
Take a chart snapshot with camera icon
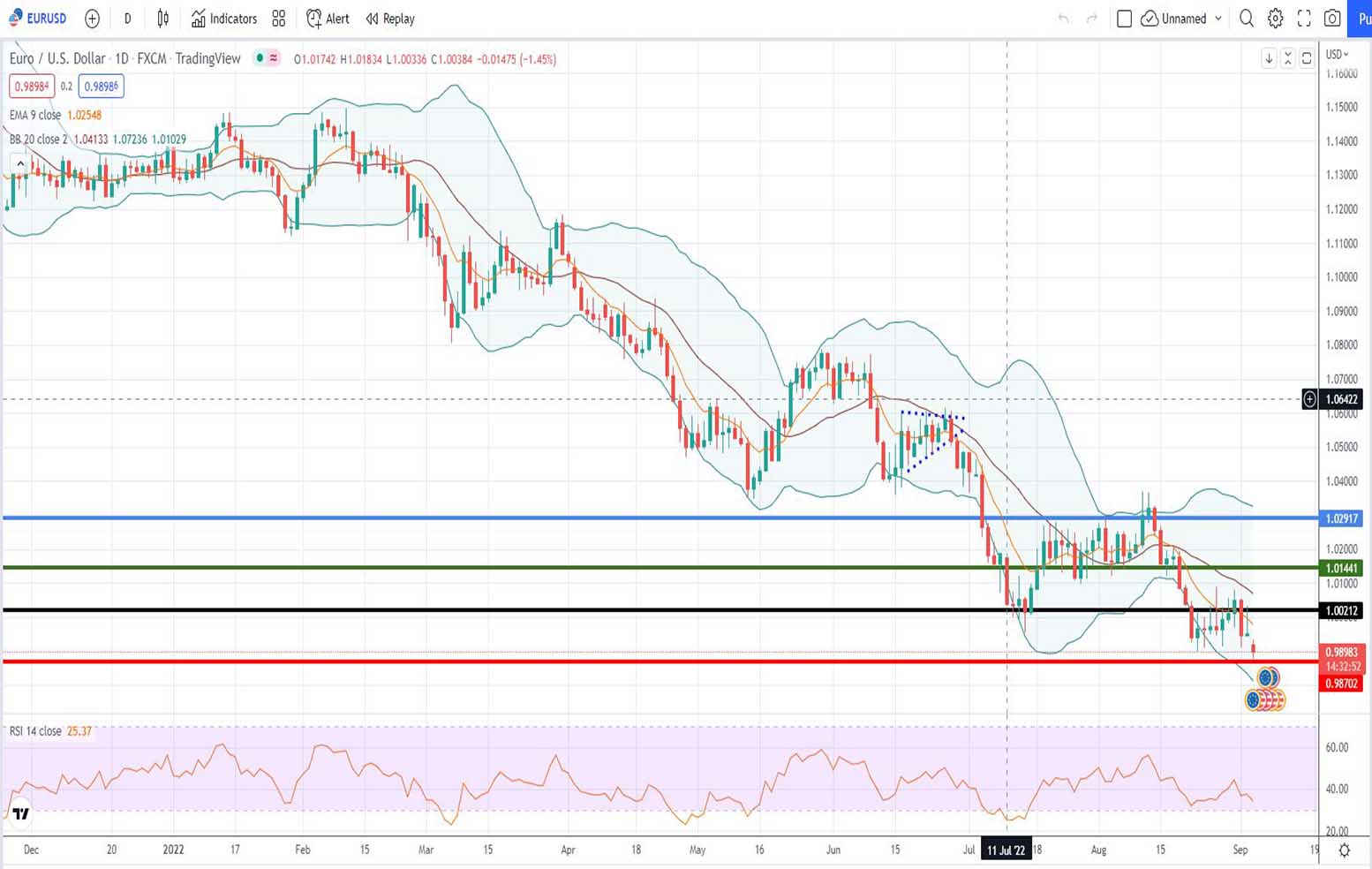click(x=1332, y=19)
